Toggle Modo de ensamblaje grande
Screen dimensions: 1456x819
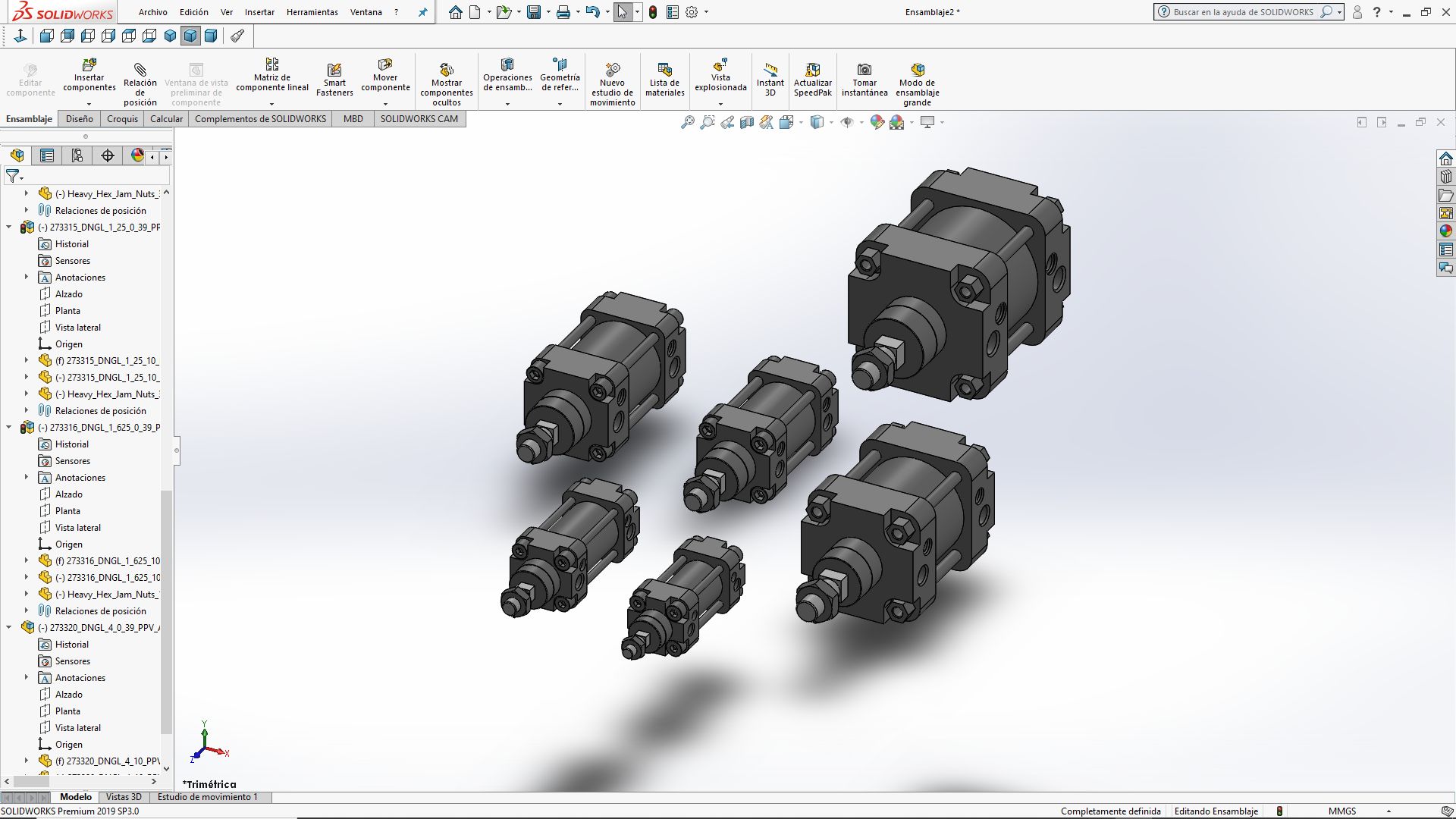click(x=917, y=70)
